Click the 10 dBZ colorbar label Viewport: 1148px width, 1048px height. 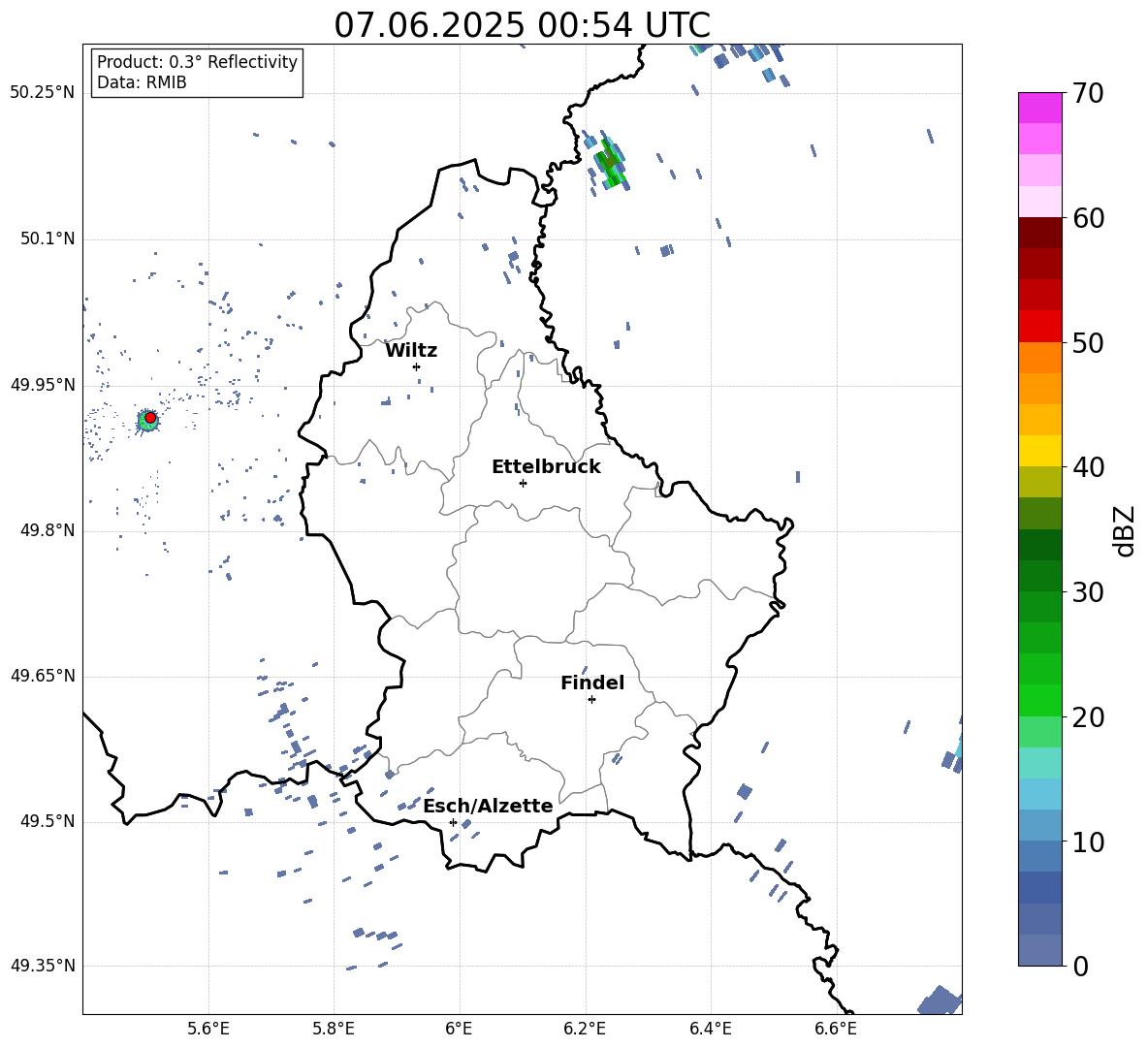pyautogui.click(x=1087, y=842)
